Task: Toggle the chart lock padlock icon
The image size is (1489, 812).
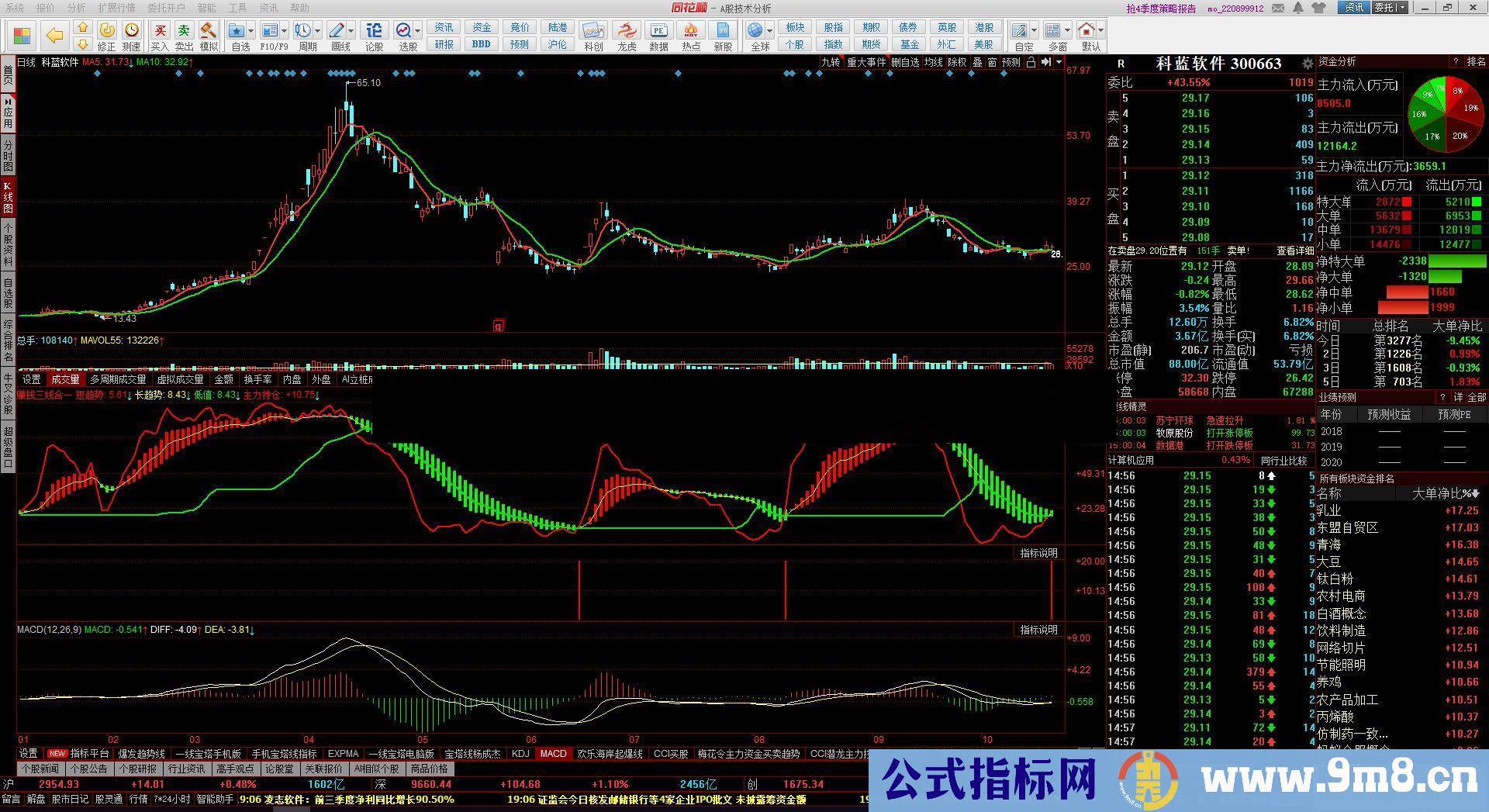Action: [x=1031, y=62]
